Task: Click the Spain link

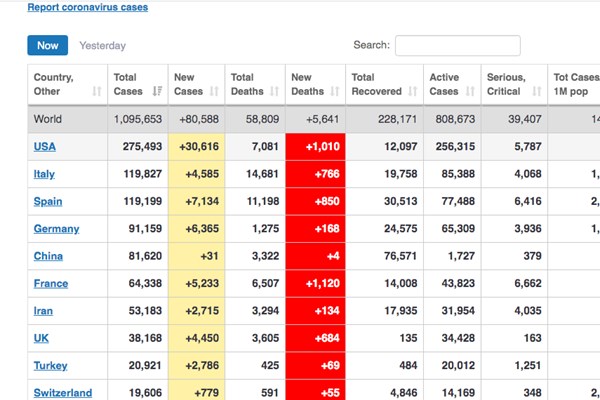Action: (x=48, y=201)
